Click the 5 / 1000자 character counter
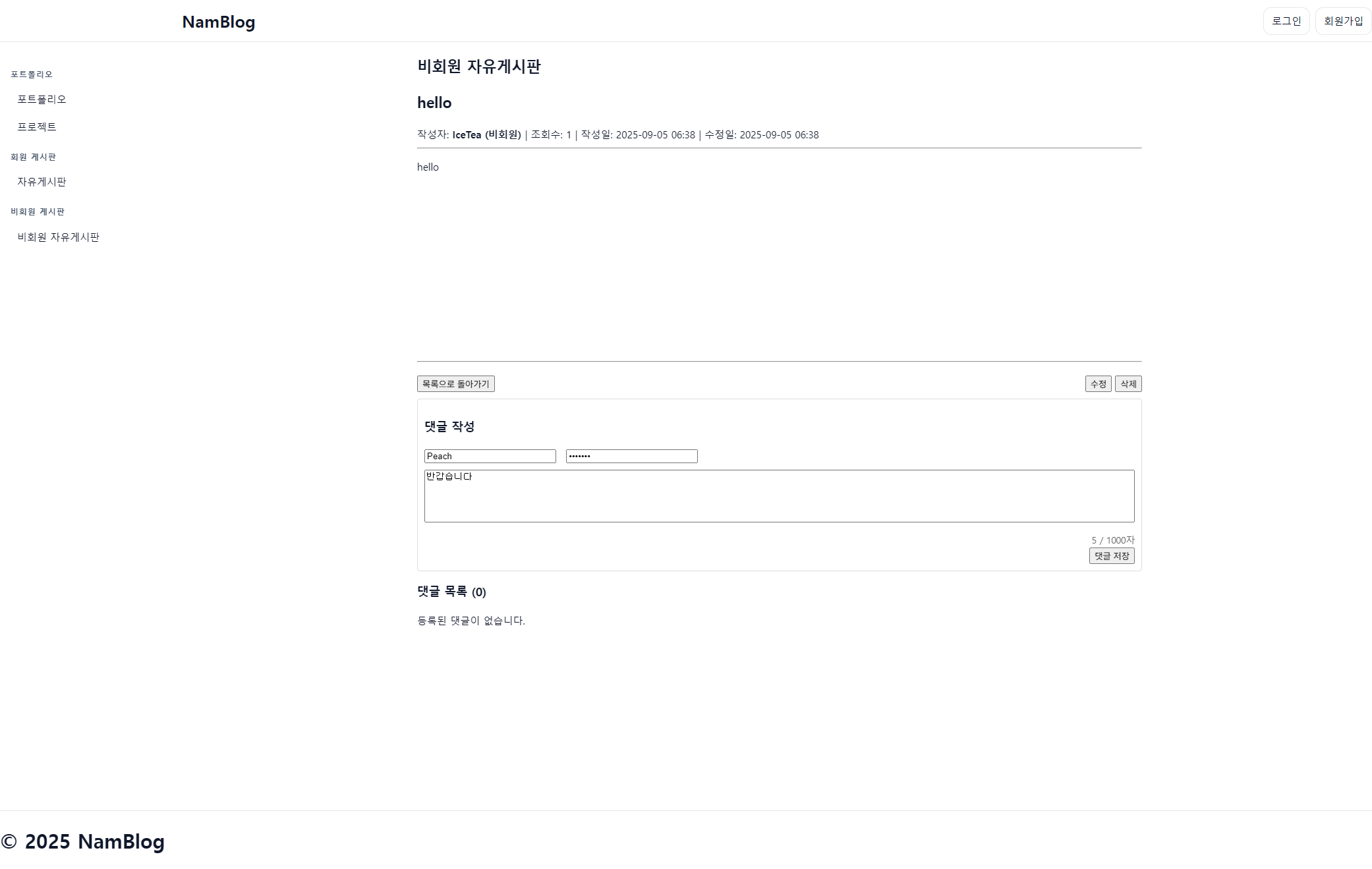This screenshot has height=869, width=1372. click(1112, 540)
